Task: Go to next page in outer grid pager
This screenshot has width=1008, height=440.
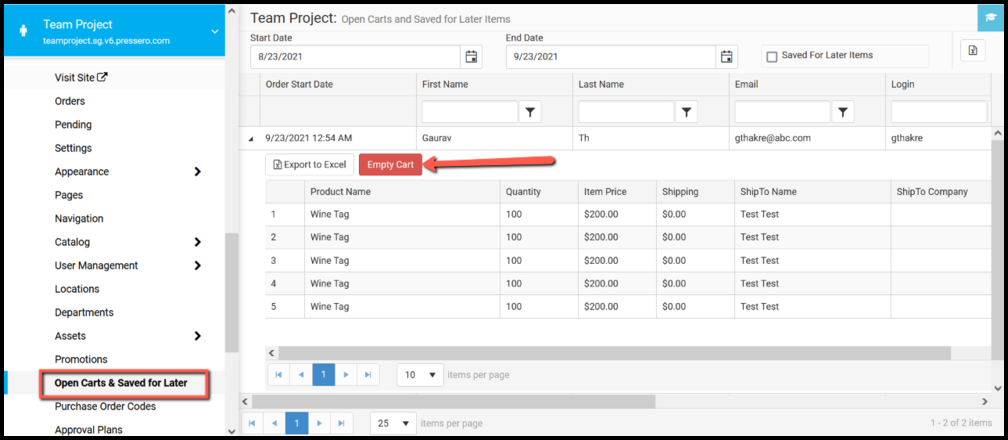Action: pos(319,423)
